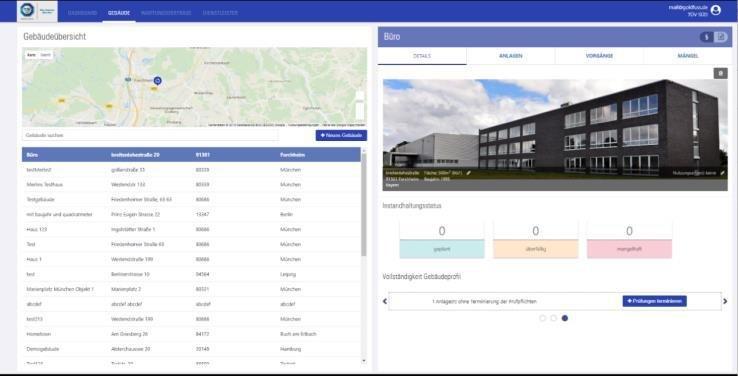Image resolution: width=738 pixels, height=376 pixels.
Task: Switch to the Mängel tab
Action: point(688,56)
